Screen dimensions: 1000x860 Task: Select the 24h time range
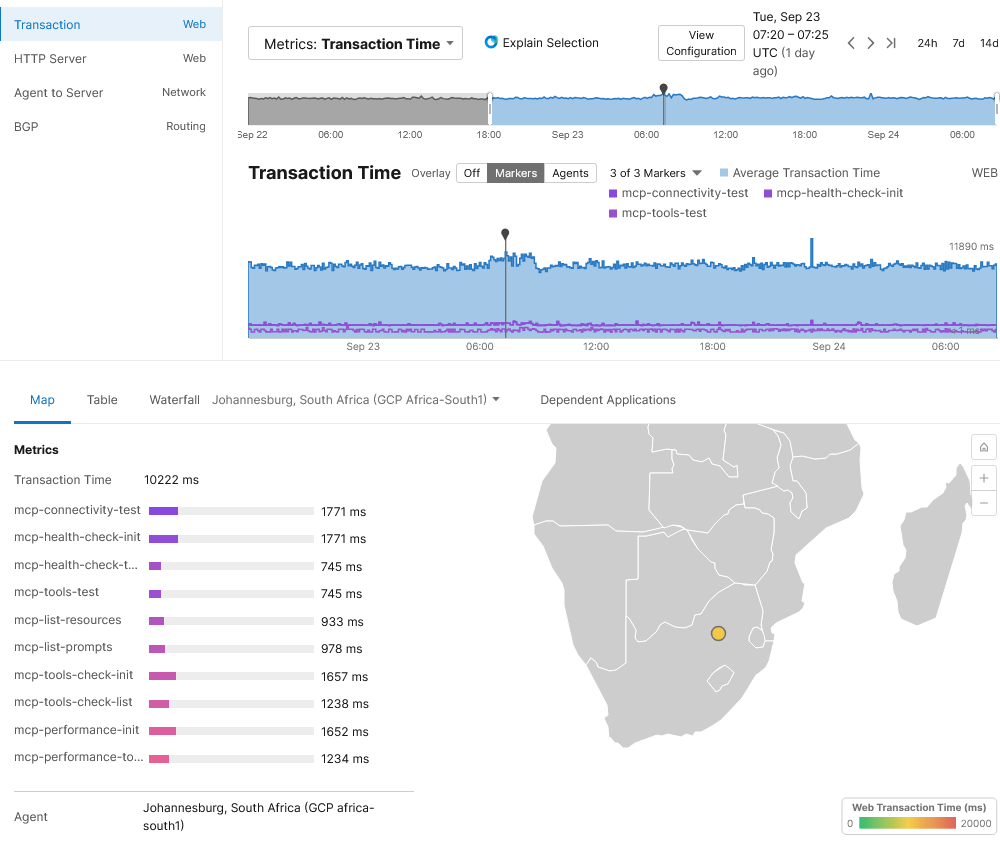click(x=927, y=43)
